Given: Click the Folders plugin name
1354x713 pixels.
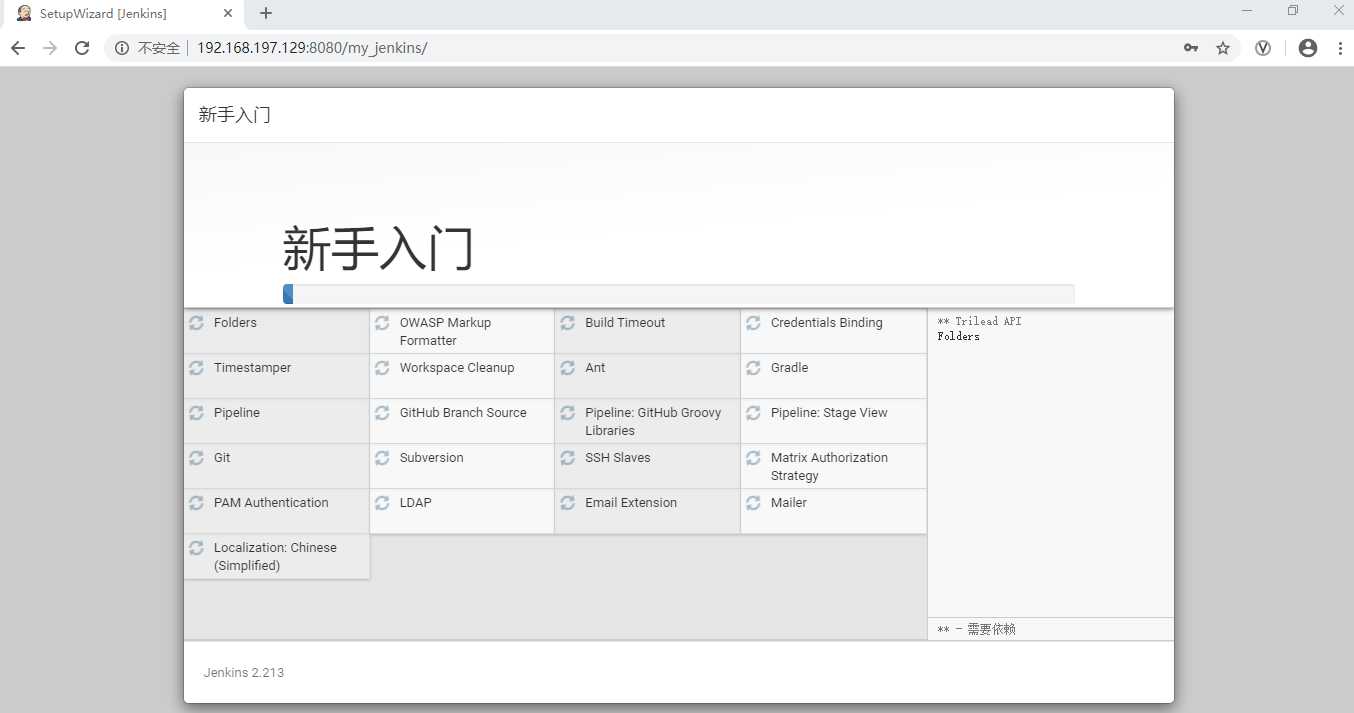Looking at the screenshot, I should [x=235, y=323].
